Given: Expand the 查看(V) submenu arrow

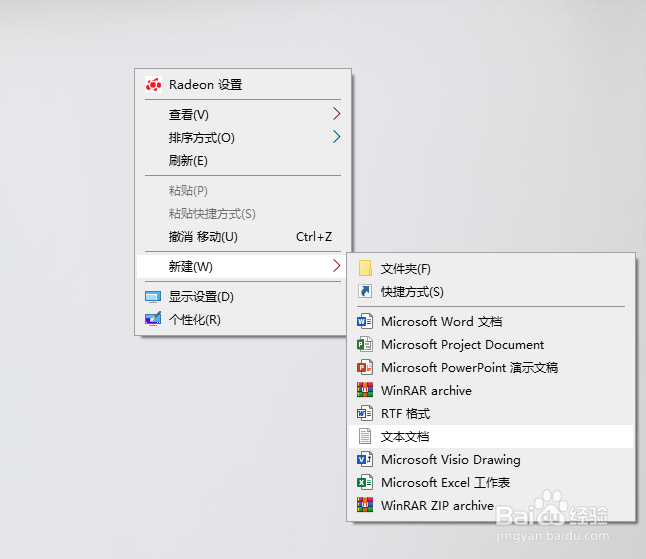Looking at the screenshot, I should 337,114.
